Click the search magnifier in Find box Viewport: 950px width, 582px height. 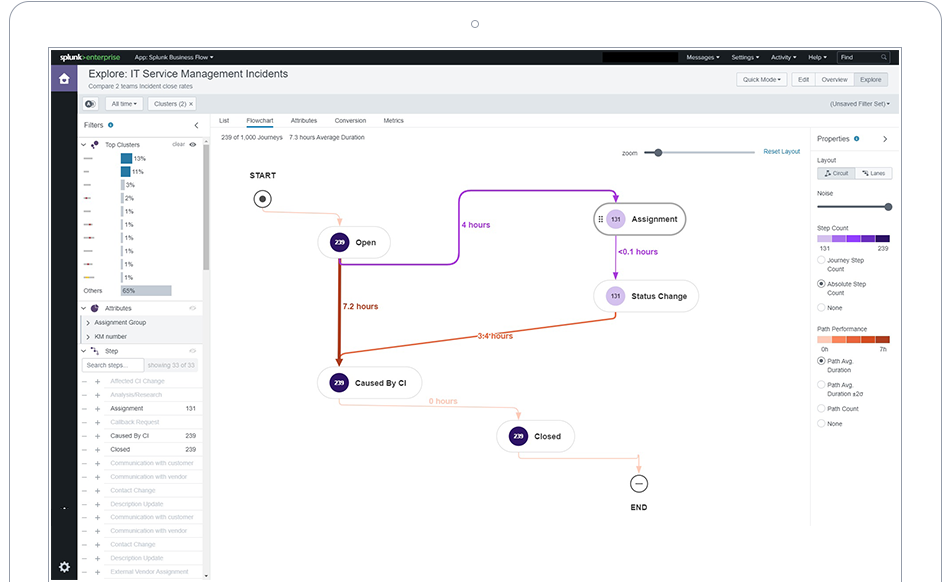884,58
